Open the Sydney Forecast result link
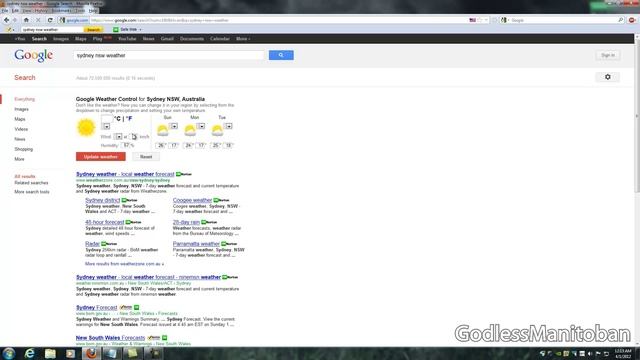 coord(96,307)
